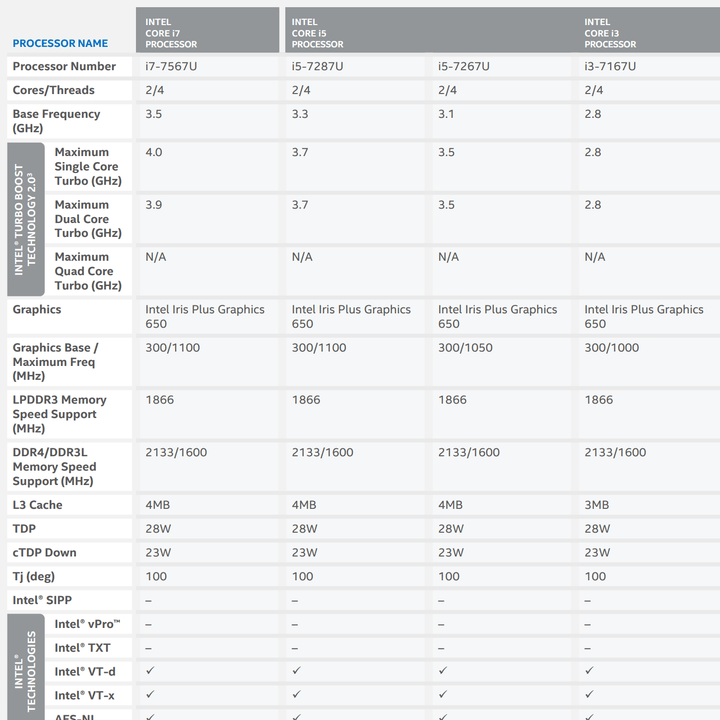Click dual core turbo 3.5 for i5-7267U
Screen dimensions: 720x720
446,204
